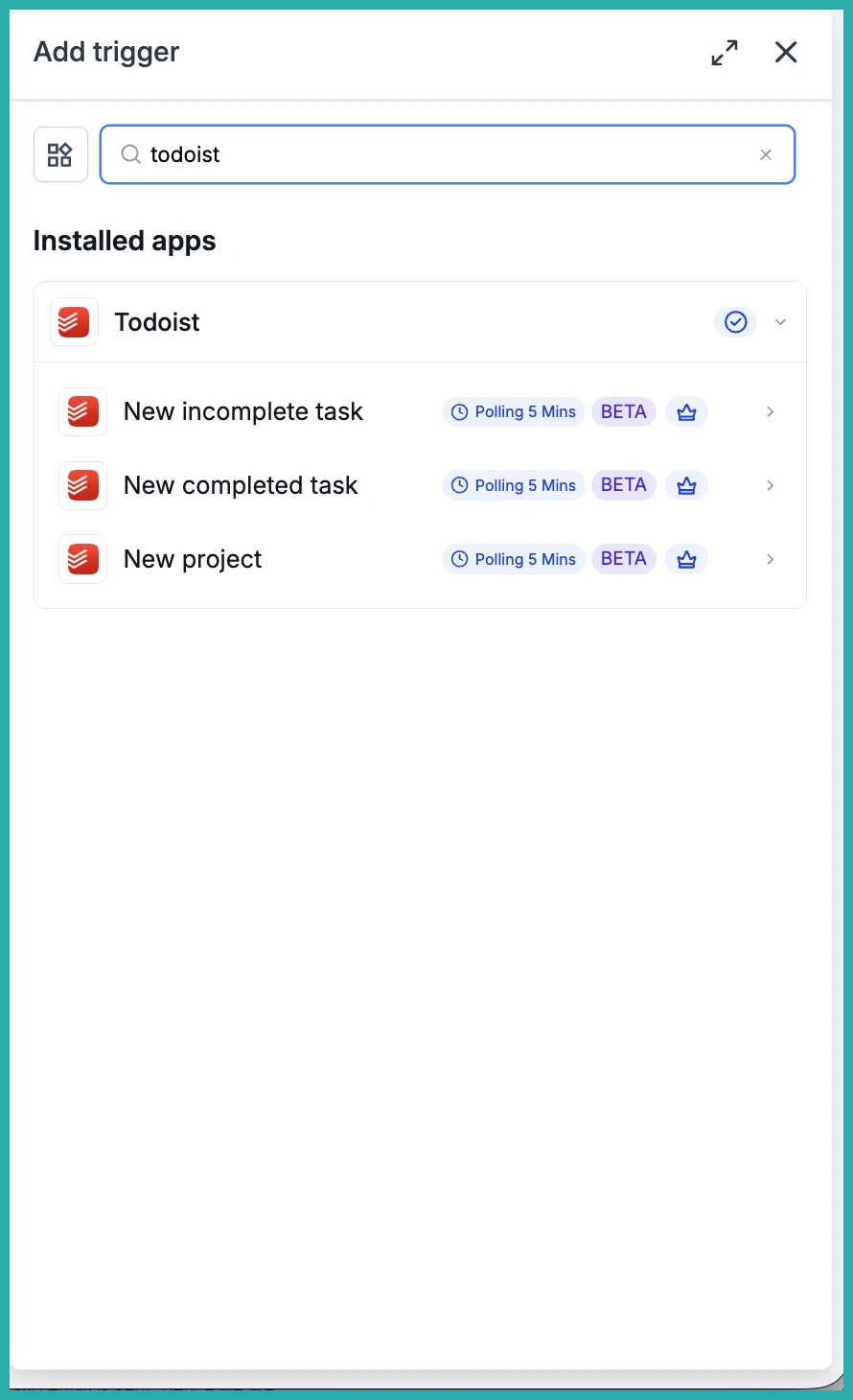Image resolution: width=853 pixels, height=1400 pixels.
Task: Select the New incomplete task trigger
Action: point(243,412)
